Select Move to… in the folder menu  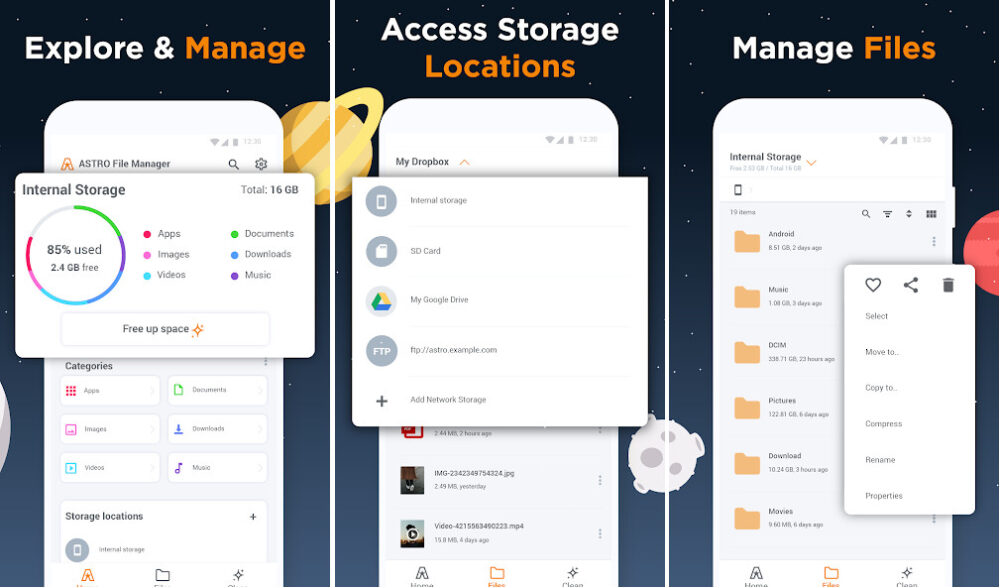click(x=884, y=351)
